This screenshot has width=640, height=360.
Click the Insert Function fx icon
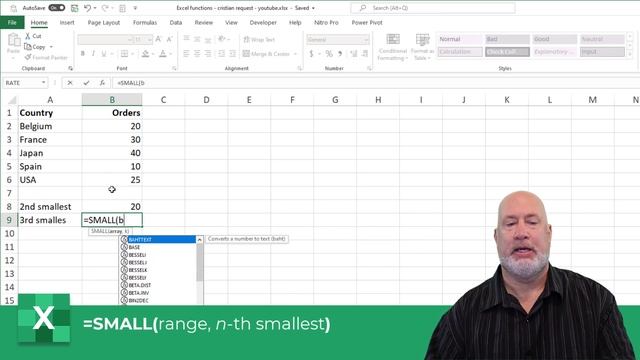click(x=102, y=83)
